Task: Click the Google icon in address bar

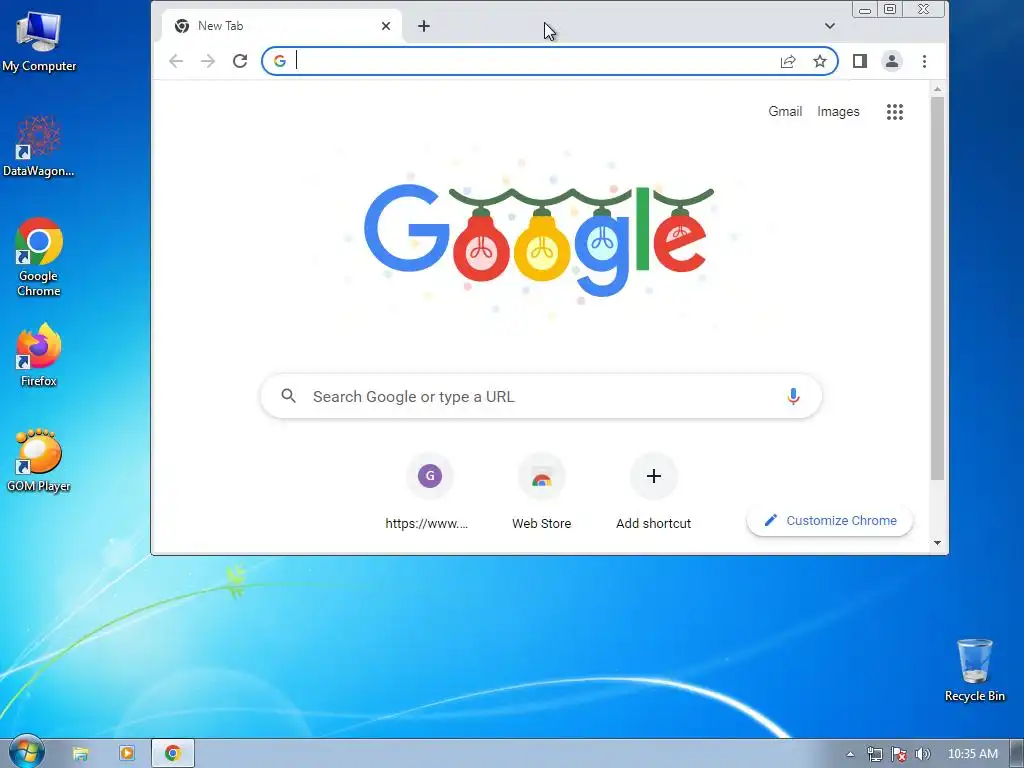Action: pyautogui.click(x=280, y=61)
